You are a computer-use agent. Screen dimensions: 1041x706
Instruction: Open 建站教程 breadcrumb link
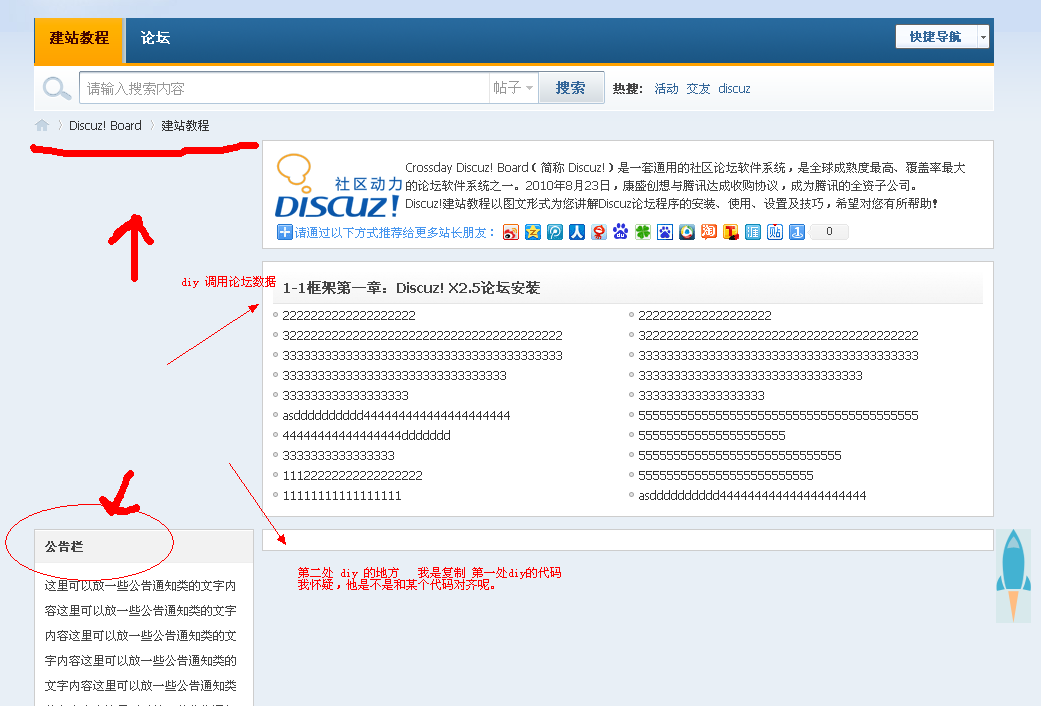click(x=185, y=126)
